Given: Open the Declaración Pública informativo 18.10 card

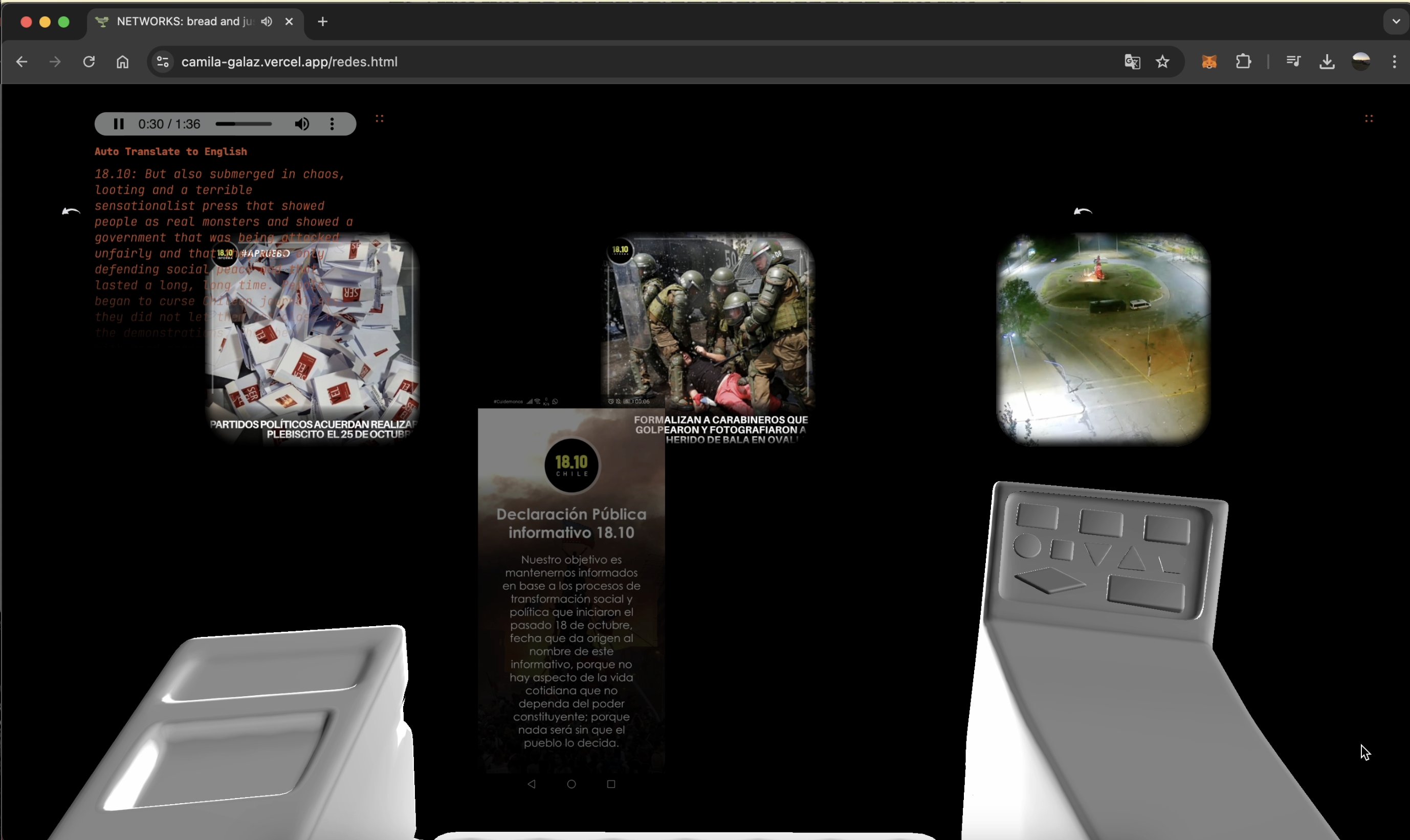Looking at the screenshot, I should pos(571,590).
